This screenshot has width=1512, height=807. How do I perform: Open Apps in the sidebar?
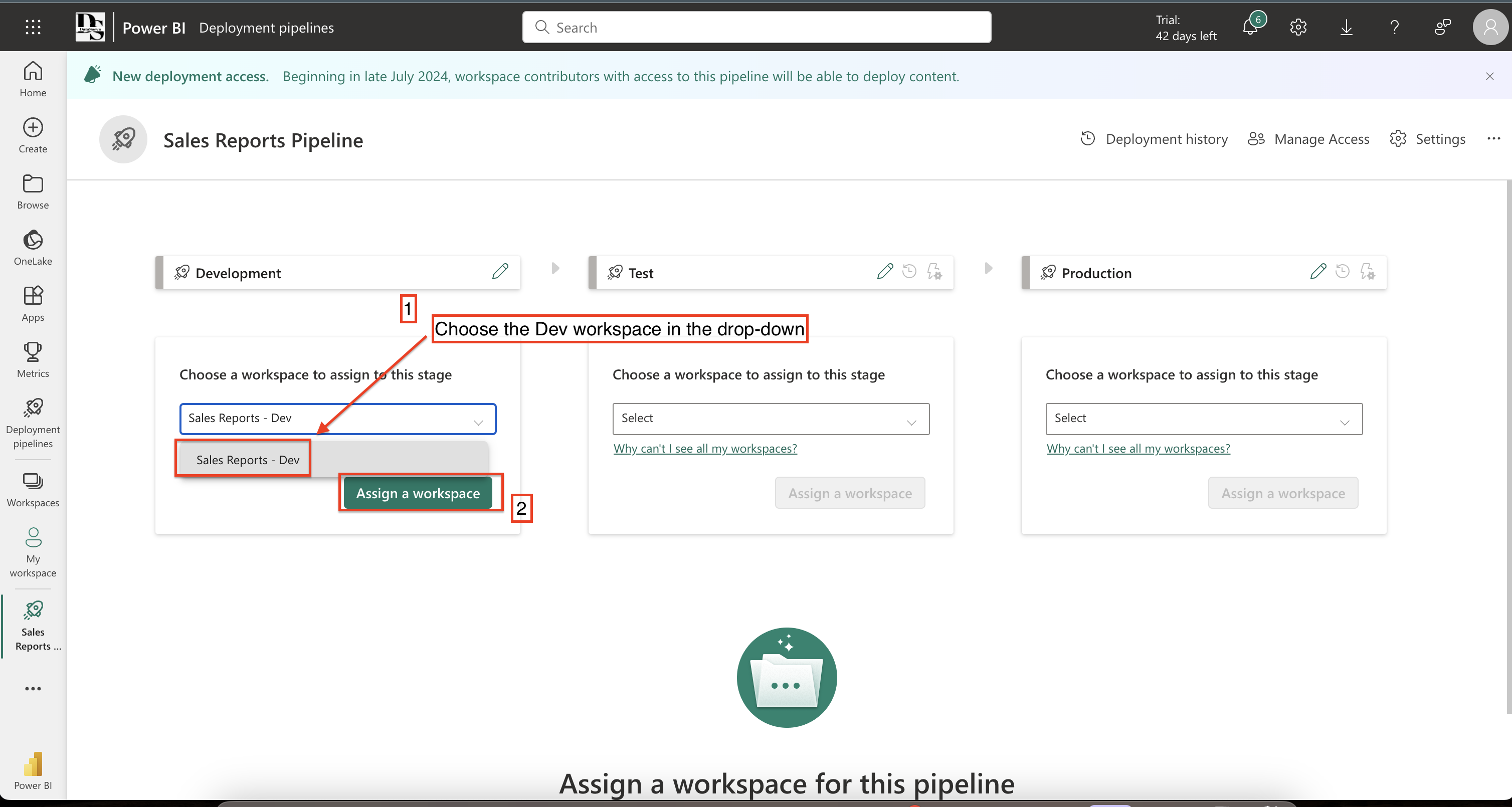click(x=33, y=304)
